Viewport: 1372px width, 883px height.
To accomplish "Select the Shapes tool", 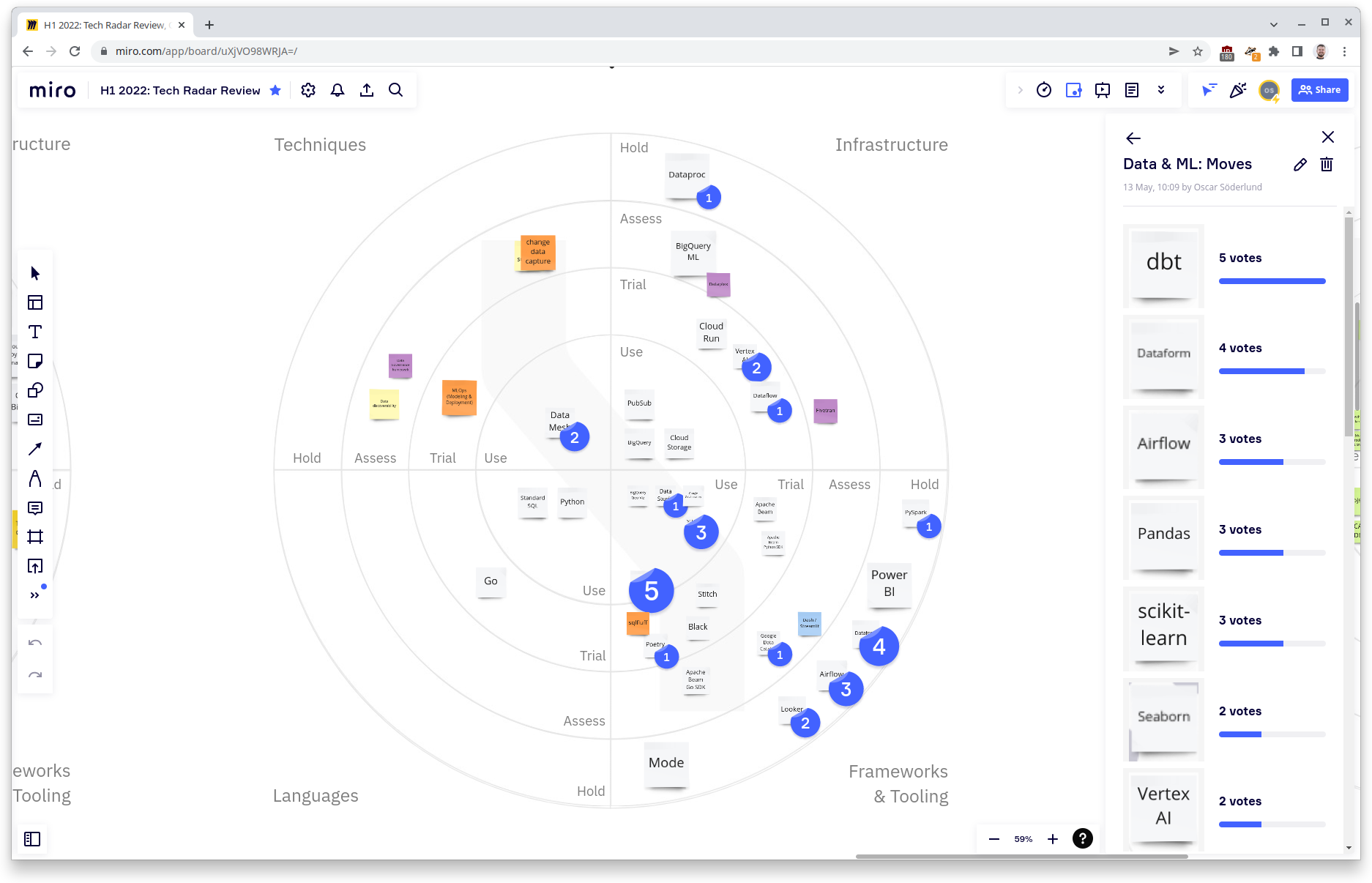I will click(35, 390).
